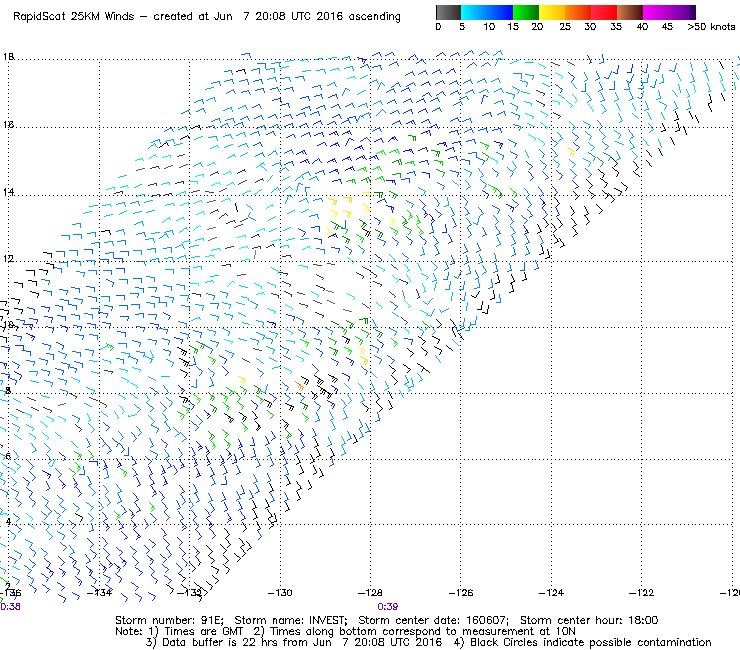This screenshot has width=740, height=650.
Task: Click the brown 35-40 knots legend segment
Action: (630, 12)
